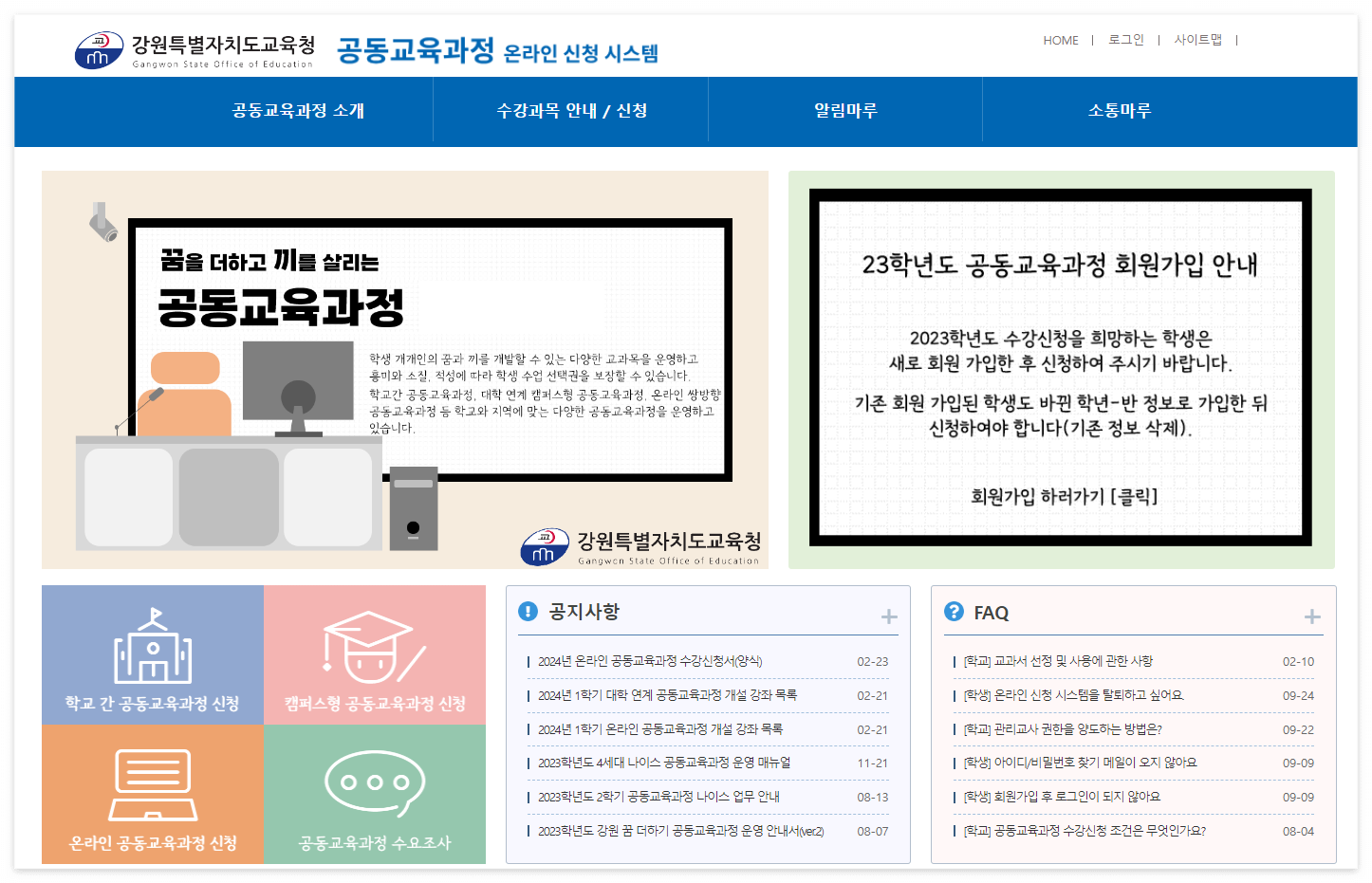Click the exclamation mark icon beside 공지사항

pyautogui.click(x=528, y=612)
